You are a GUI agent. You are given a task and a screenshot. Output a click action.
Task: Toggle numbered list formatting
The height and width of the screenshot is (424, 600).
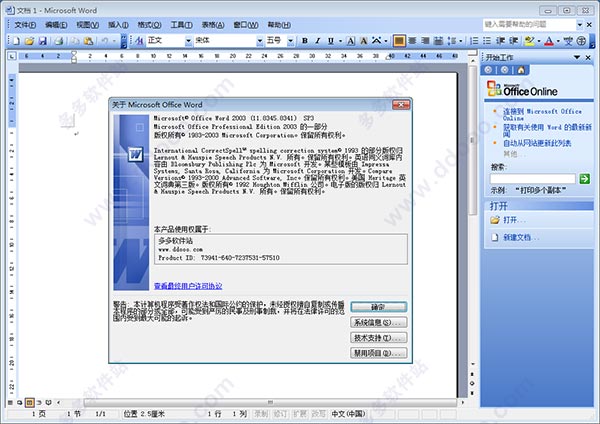coord(474,41)
